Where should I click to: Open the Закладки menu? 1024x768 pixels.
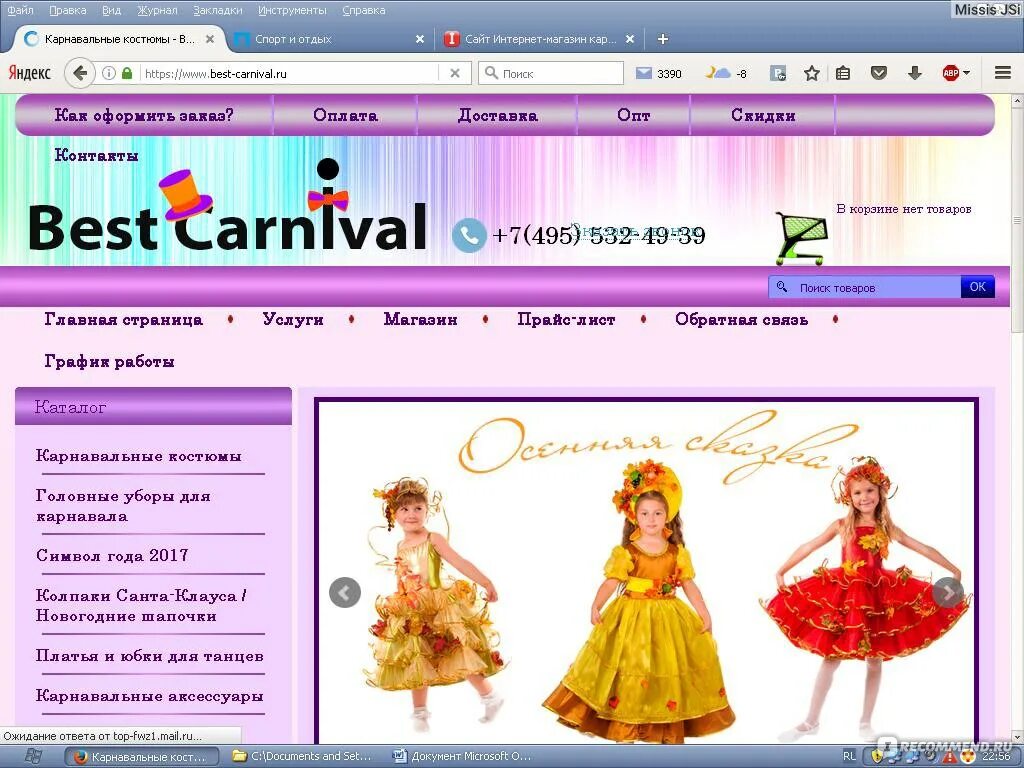[x=217, y=10]
